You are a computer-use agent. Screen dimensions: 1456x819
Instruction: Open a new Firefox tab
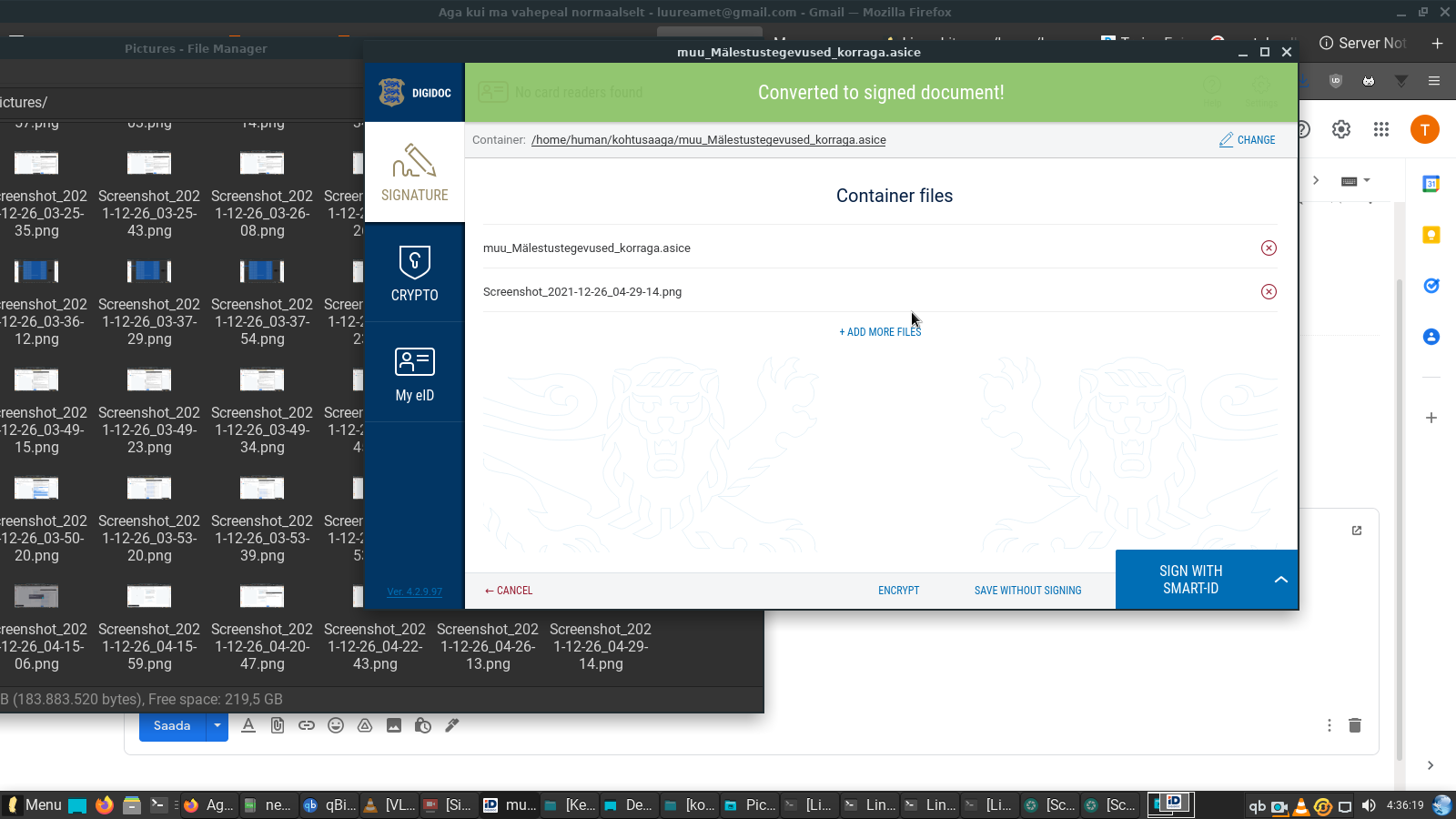(x=1438, y=43)
